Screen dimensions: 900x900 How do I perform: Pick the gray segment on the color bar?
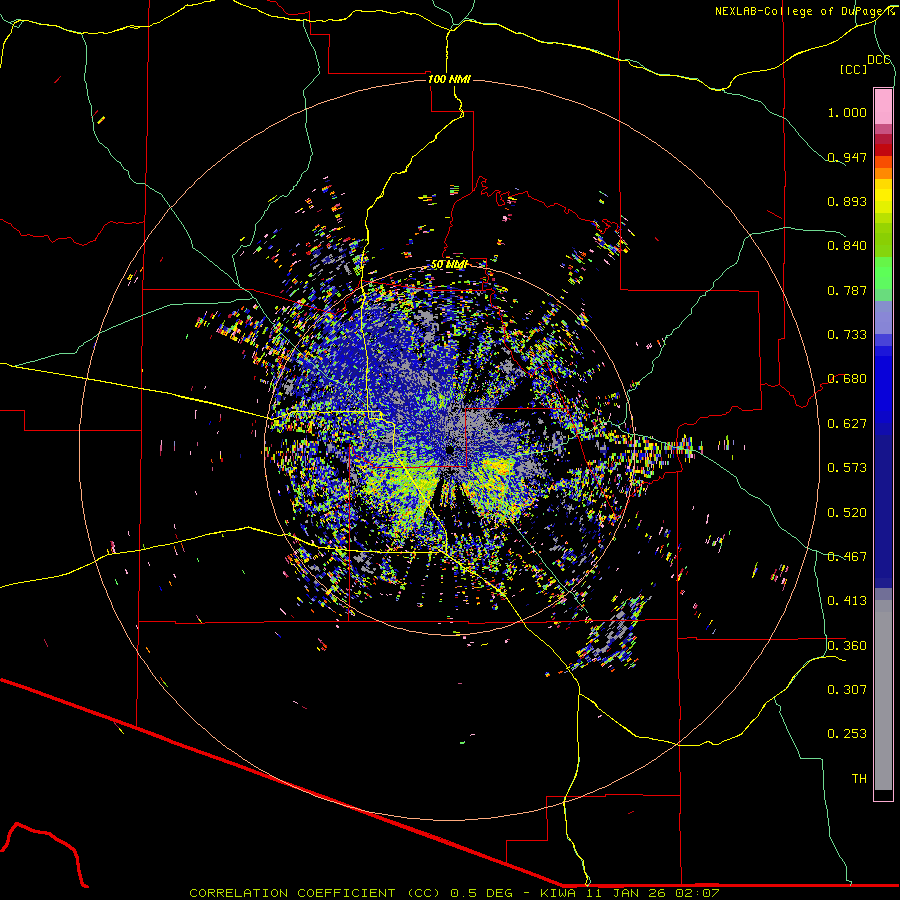tap(883, 695)
